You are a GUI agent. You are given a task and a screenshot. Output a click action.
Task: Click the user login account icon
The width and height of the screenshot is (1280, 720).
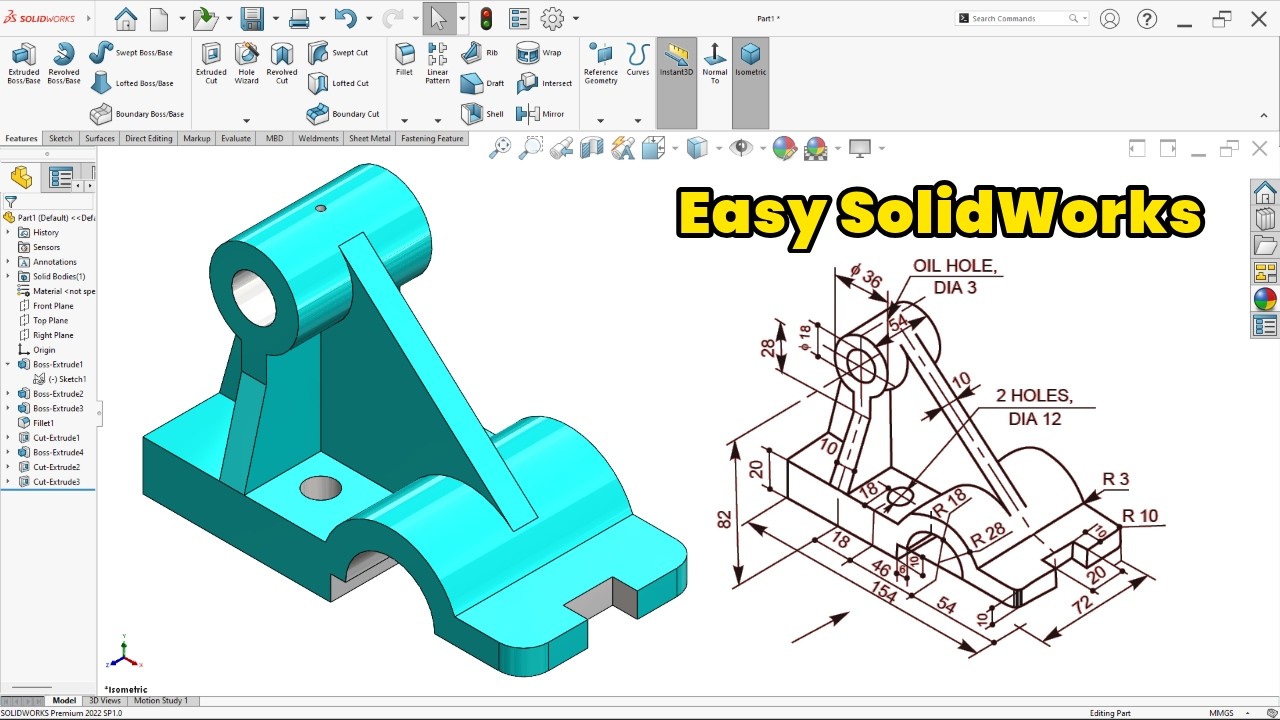tap(1109, 18)
